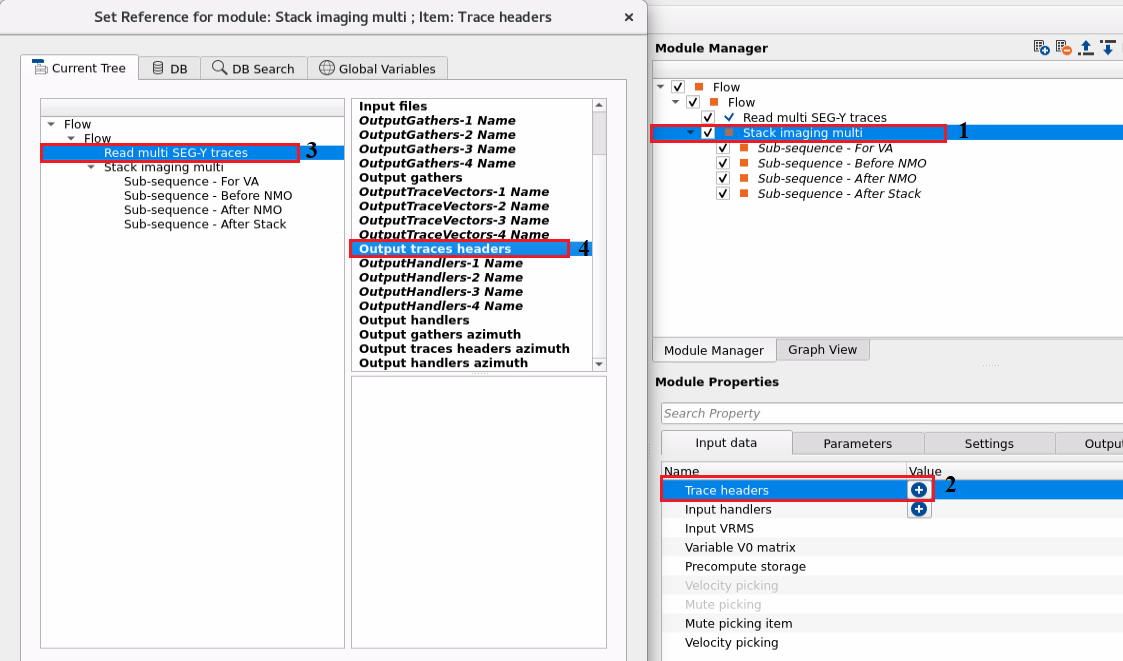Click the plus icon for Trace headers
1123x661 pixels.
pos(918,490)
